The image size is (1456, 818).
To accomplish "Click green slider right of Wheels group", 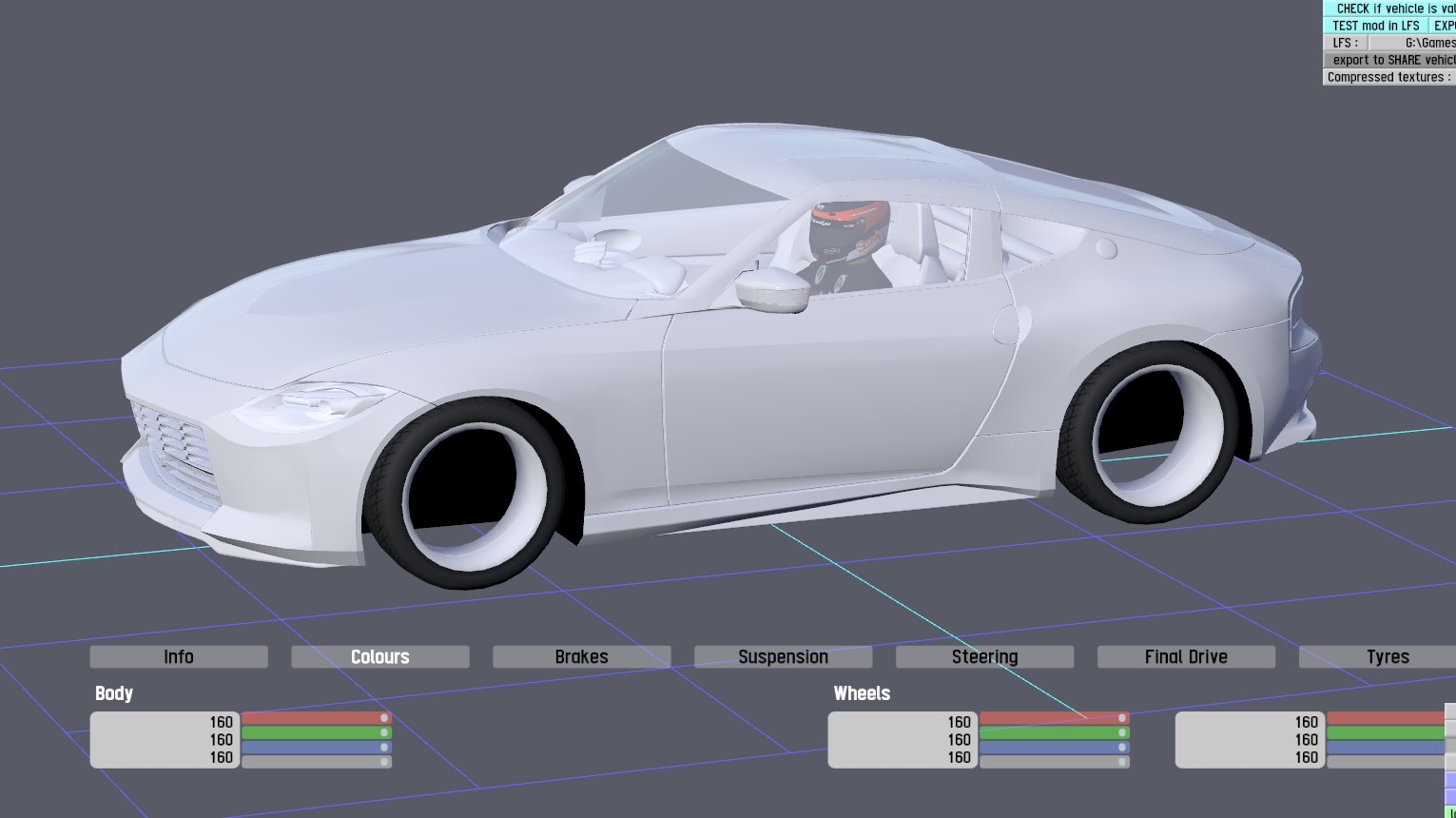I will click(1387, 732).
